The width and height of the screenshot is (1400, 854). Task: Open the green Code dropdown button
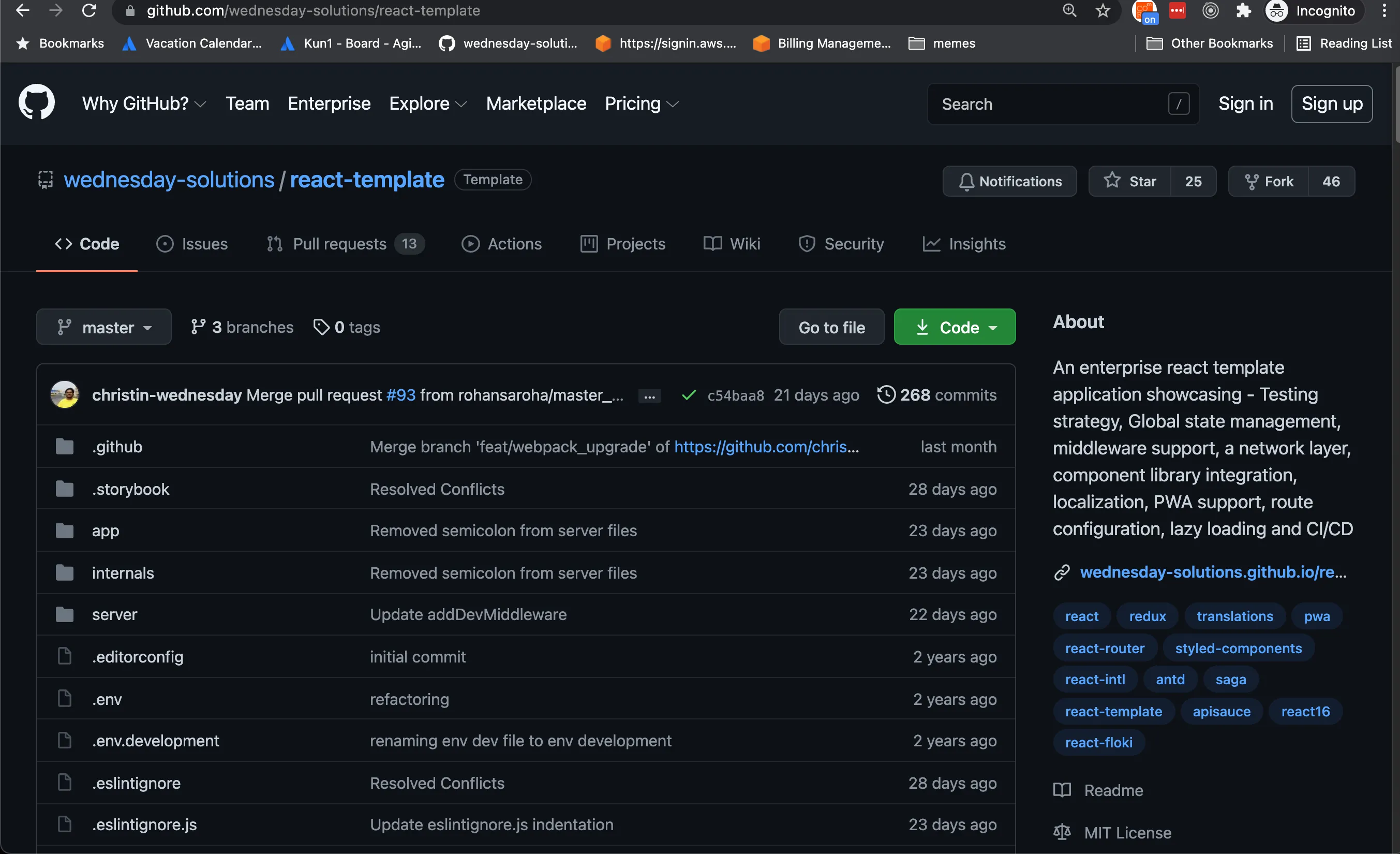[x=955, y=327]
